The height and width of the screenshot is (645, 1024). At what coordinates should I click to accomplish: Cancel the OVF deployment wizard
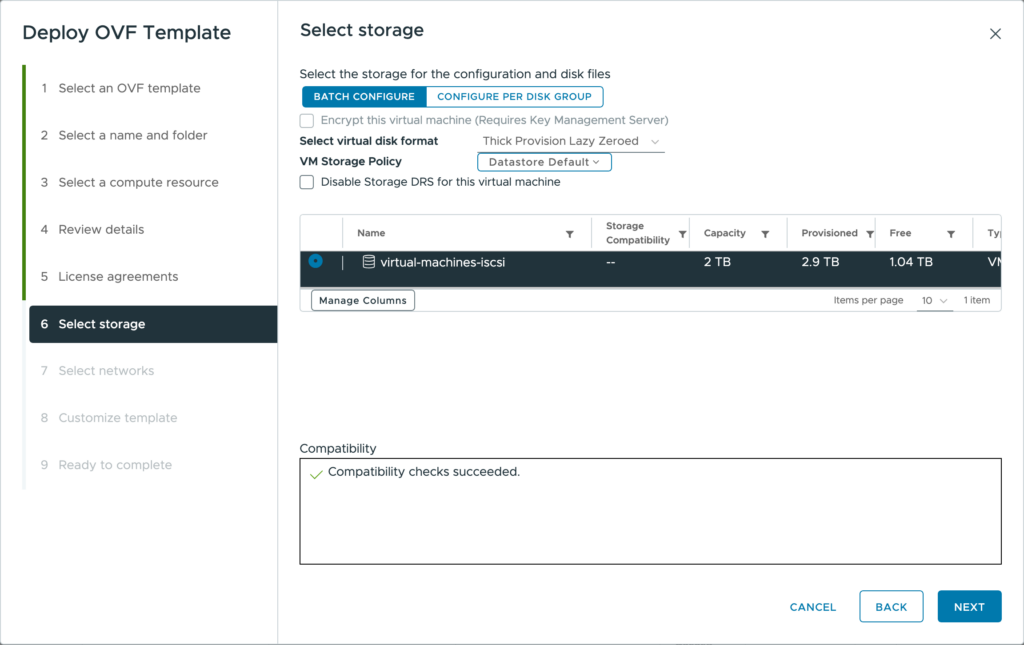pos(812,607)
